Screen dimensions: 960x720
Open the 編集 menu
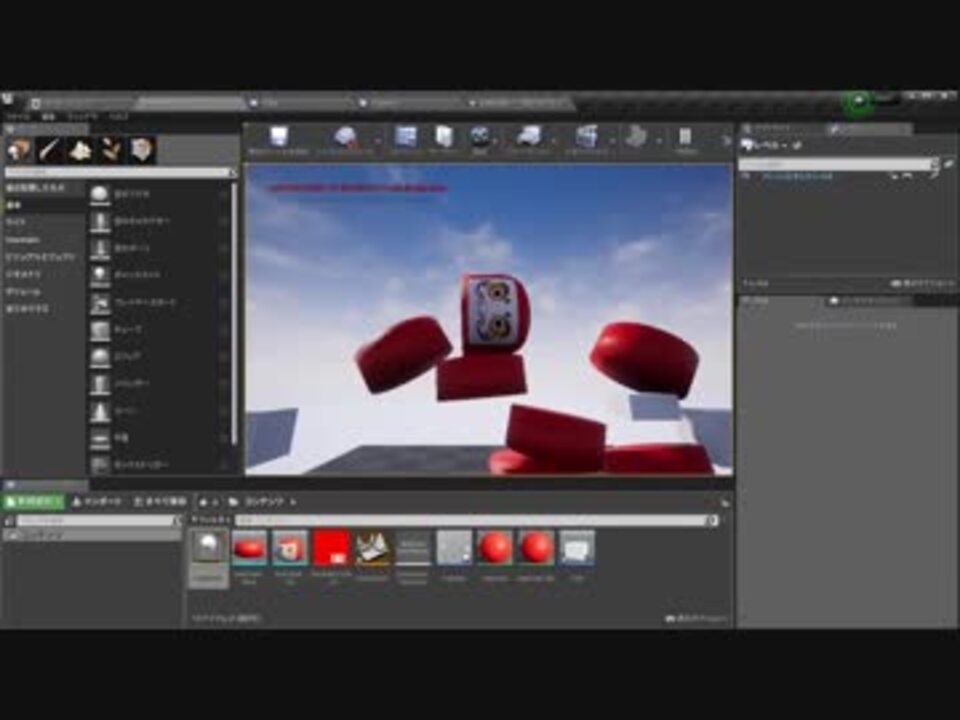pyautogui.click(x=48, y=116)
